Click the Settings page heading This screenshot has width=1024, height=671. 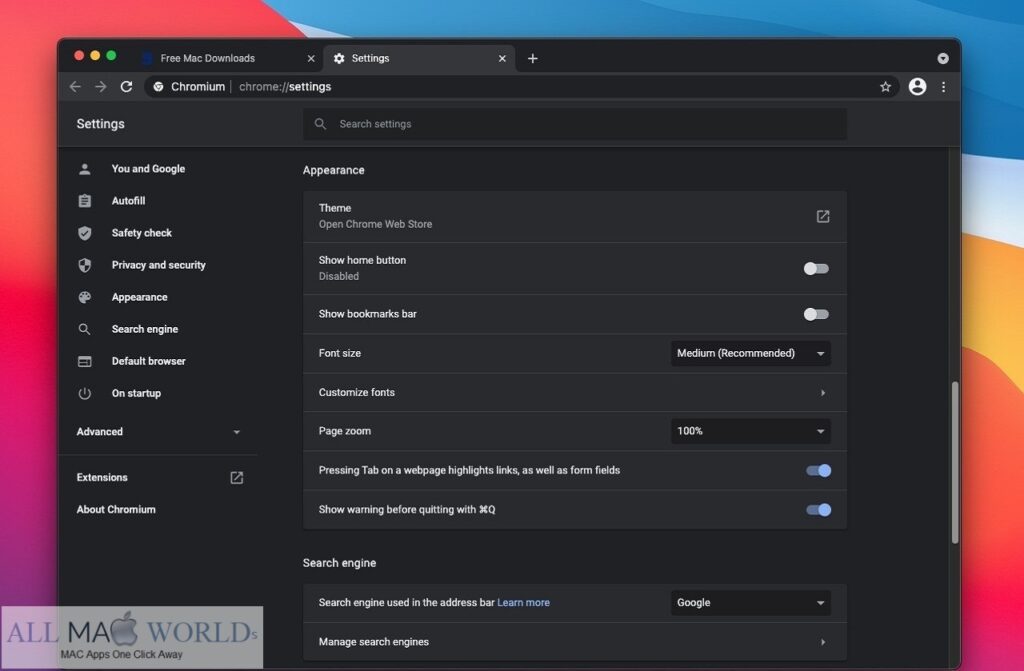(101, 123)
